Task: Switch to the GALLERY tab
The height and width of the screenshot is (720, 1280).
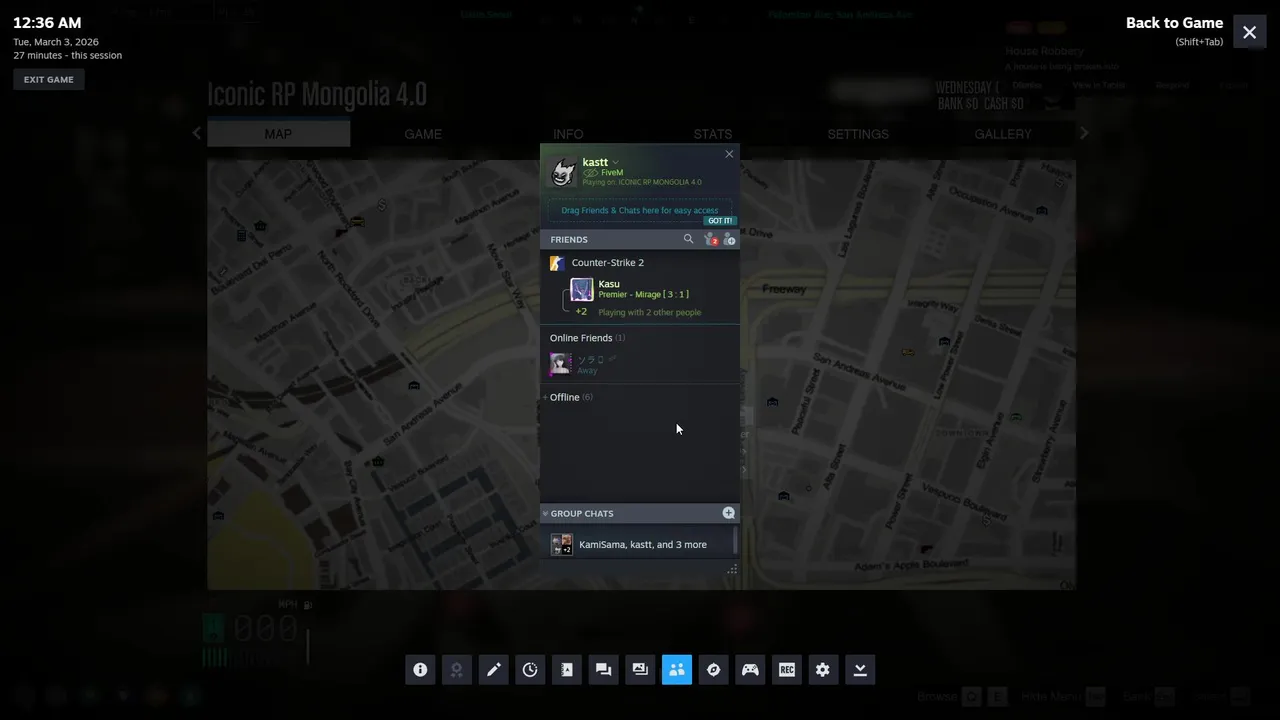Action: (x=1003, y=134)
